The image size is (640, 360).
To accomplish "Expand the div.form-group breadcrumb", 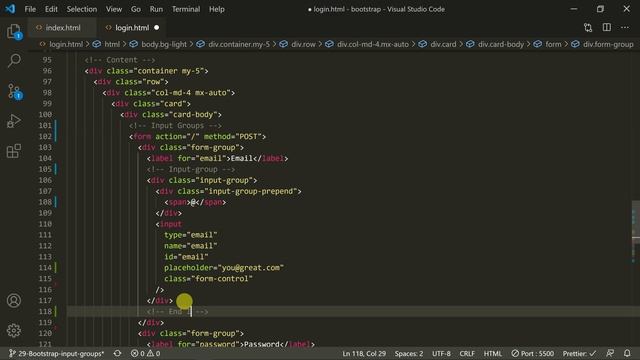I will (x=608, y=44).
